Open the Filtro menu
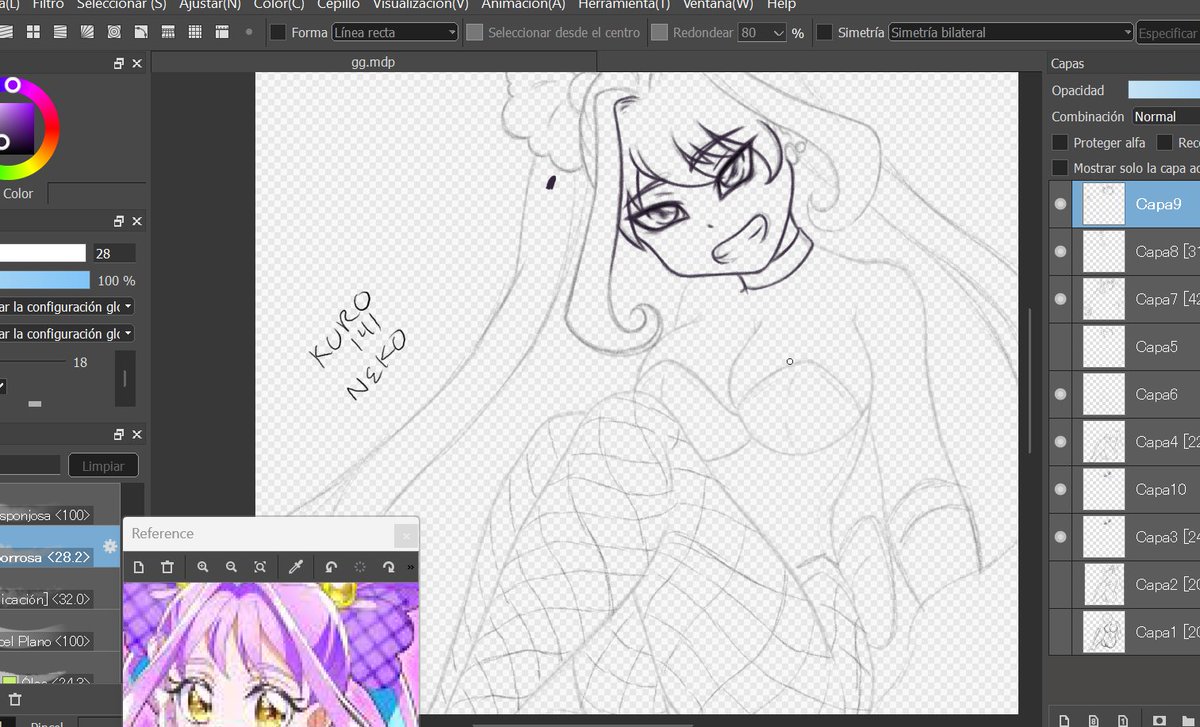The height and width of the screenshot is (727, 1200). [x=48, y=5]
